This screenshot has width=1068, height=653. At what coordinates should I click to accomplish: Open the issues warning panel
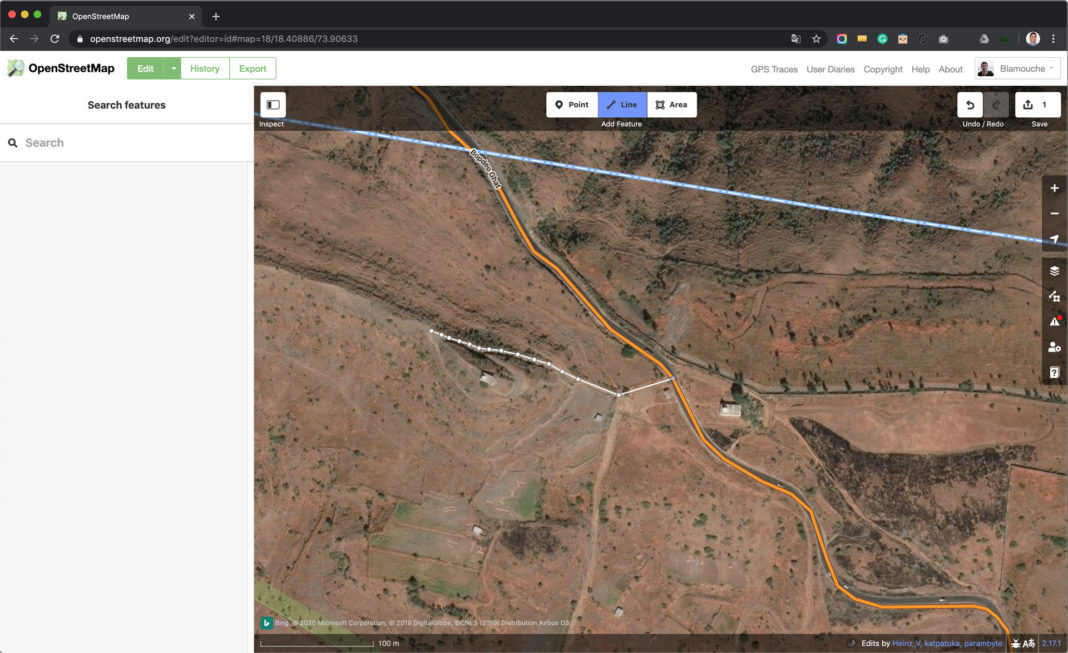tap(1054, 321)
